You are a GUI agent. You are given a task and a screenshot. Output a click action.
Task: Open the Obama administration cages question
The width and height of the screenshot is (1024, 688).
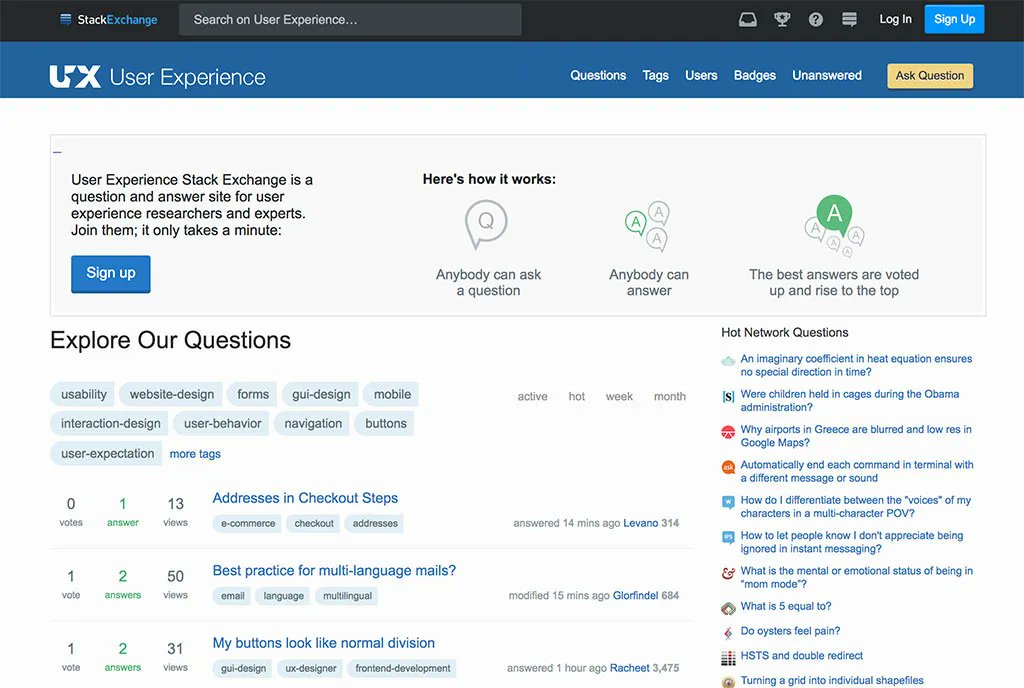(850, 400)
